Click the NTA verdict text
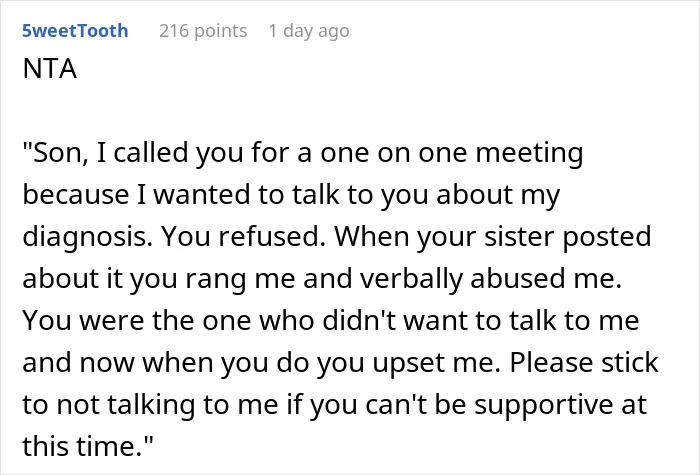Screen dimensions: 700x475 (50, 69)
